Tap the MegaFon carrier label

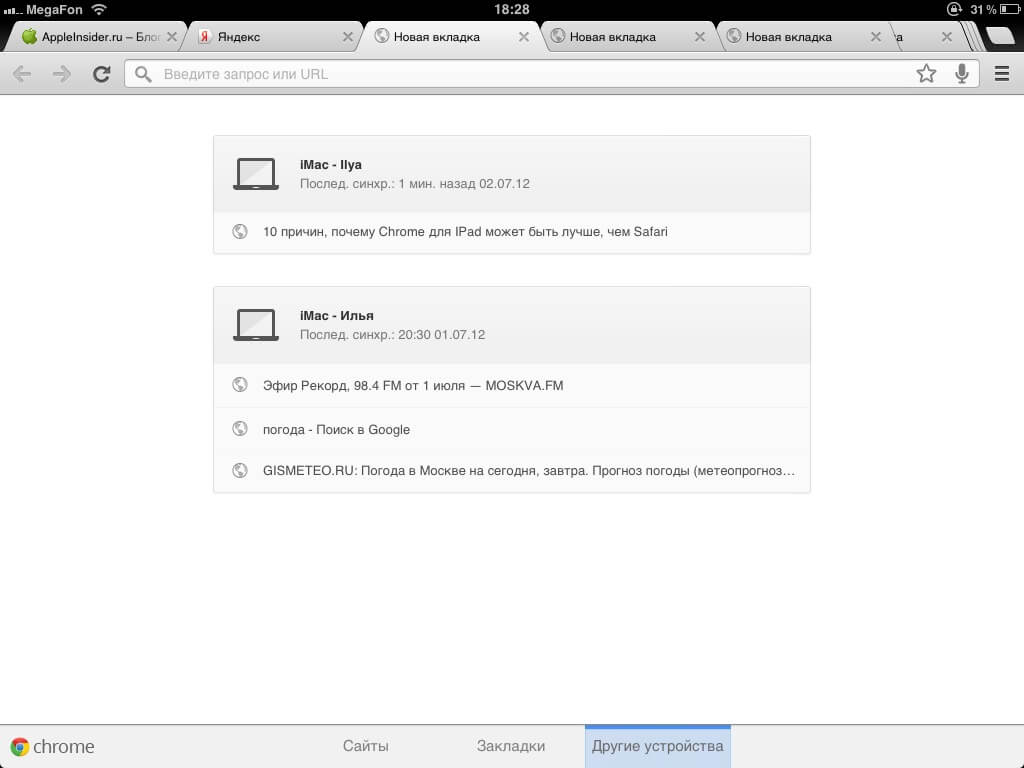tap(54, 10)
